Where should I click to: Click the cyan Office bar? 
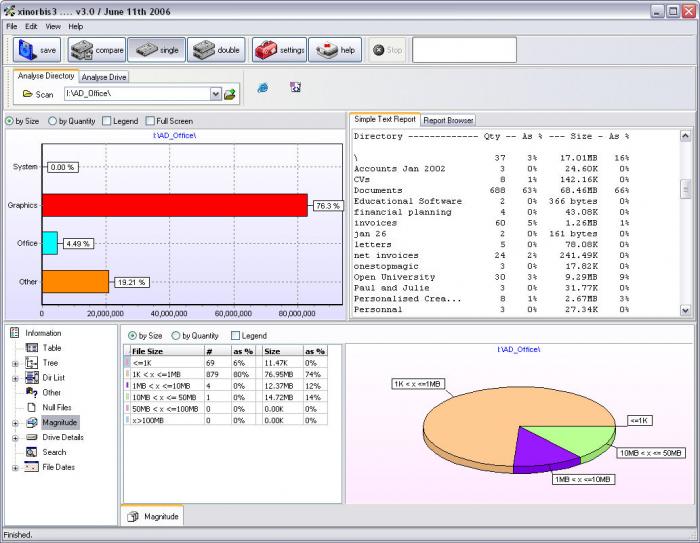pos(50,243)
